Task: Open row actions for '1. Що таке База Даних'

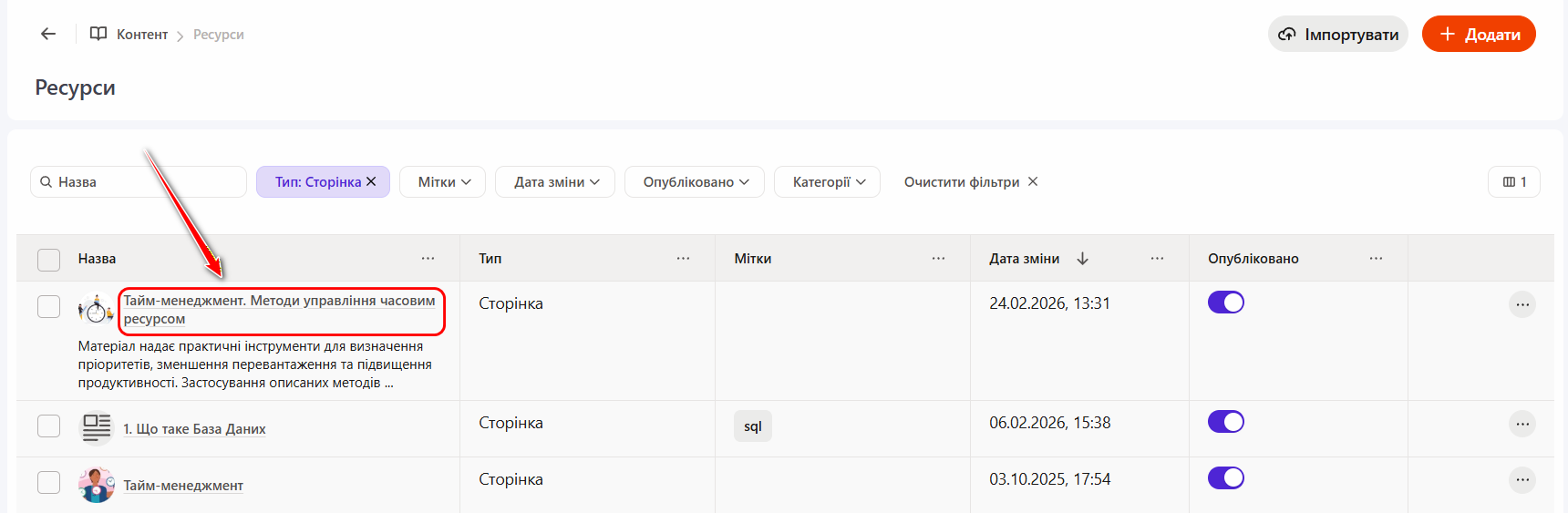Action: coord(1522,424)
